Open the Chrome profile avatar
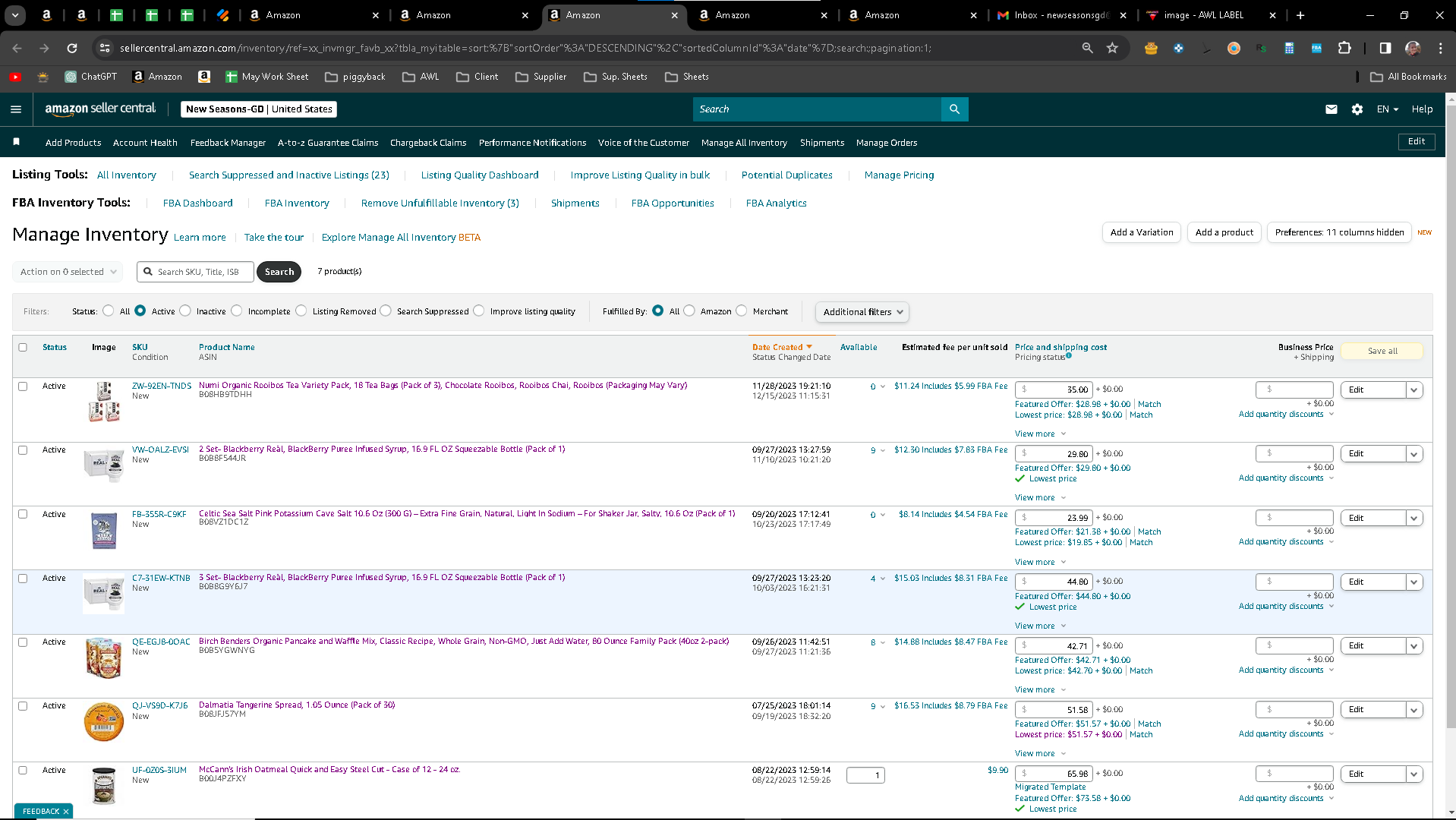This screenshot has height=820, width=1456. [1413, 48]
